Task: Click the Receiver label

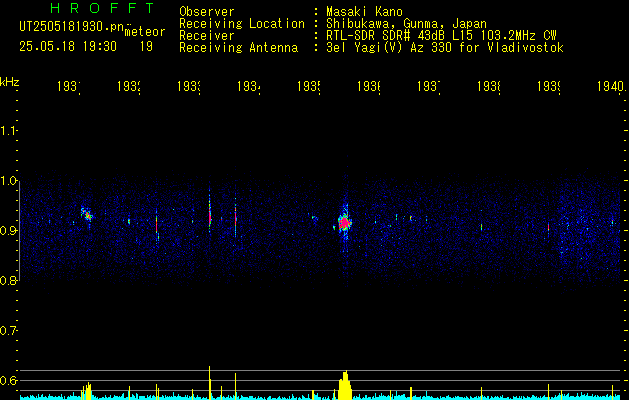Action: pos(207,36)
